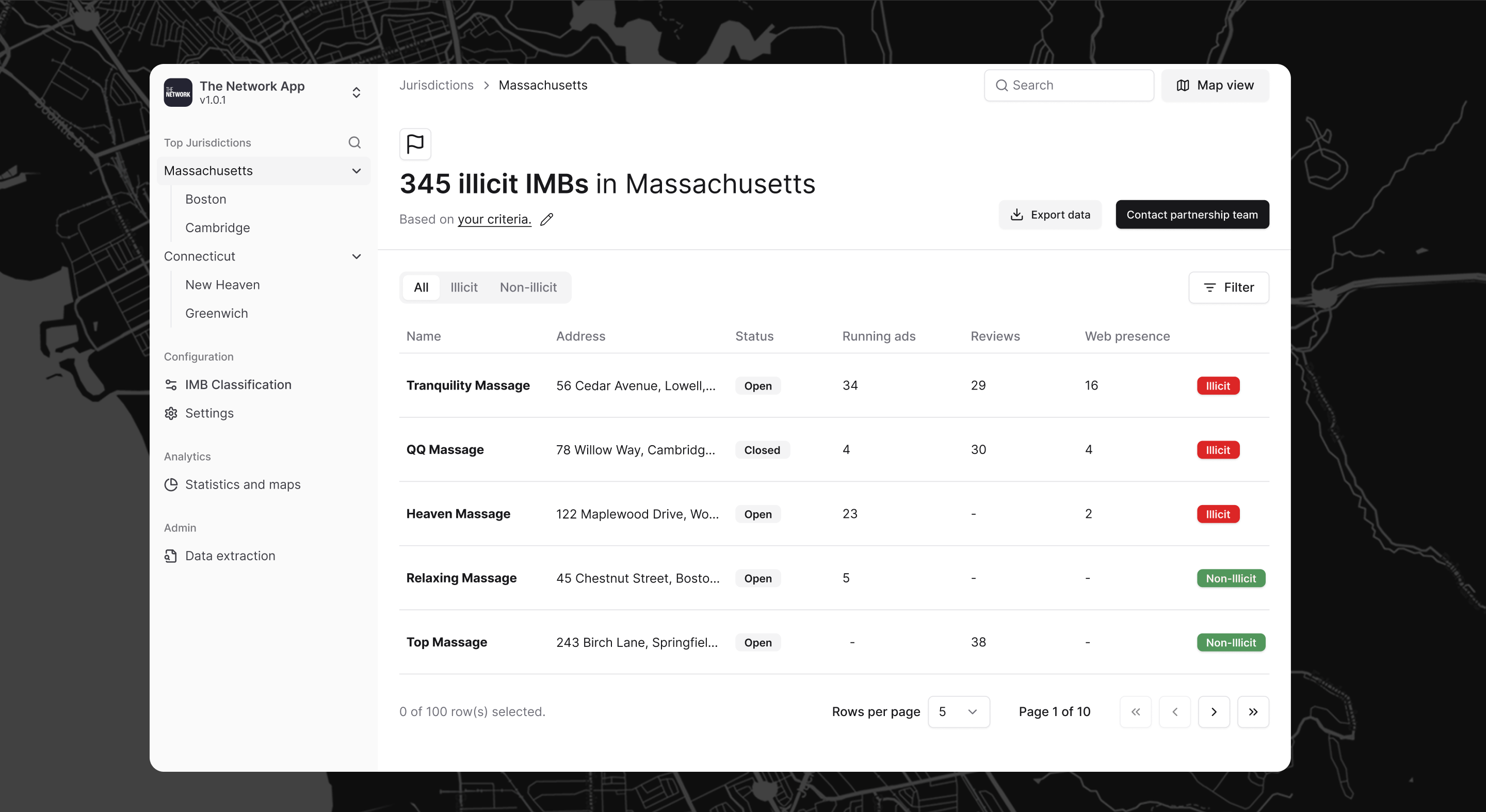Switch to the Illicit tab
This screenshot has height=812, width=1486.
point(463,287)
